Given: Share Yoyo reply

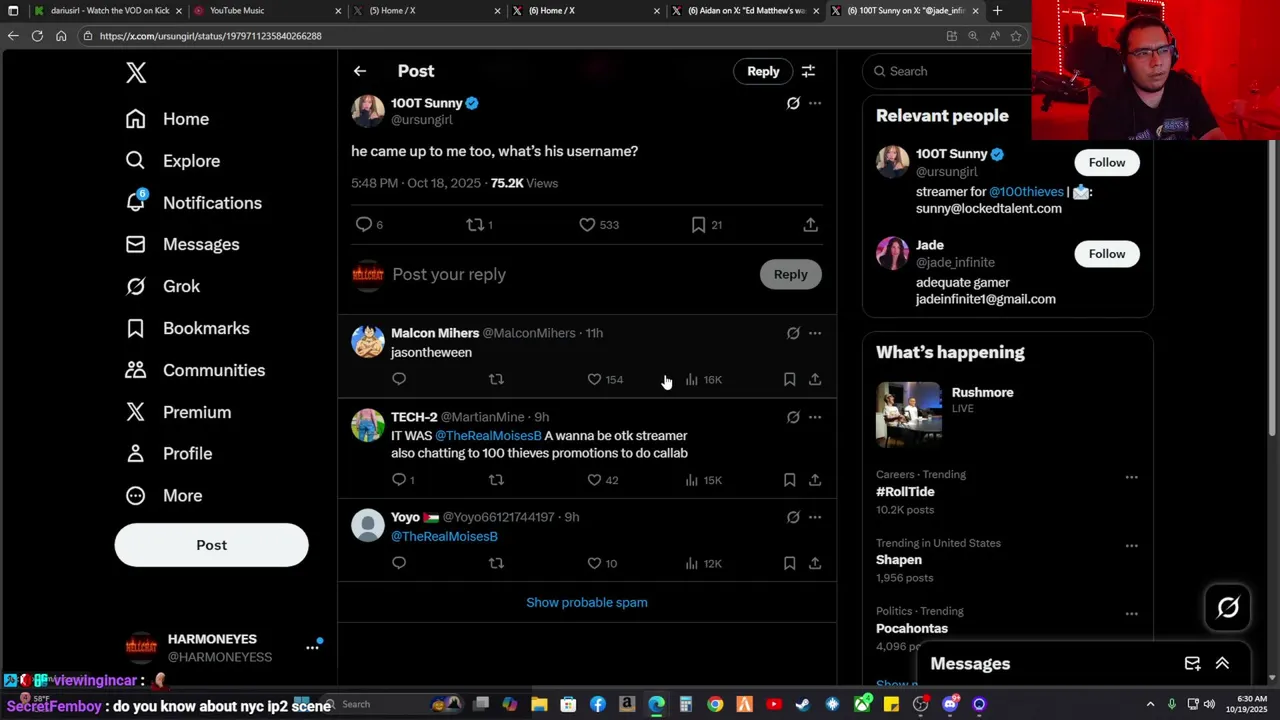Looking at the screenshot, I should (815, 563).
